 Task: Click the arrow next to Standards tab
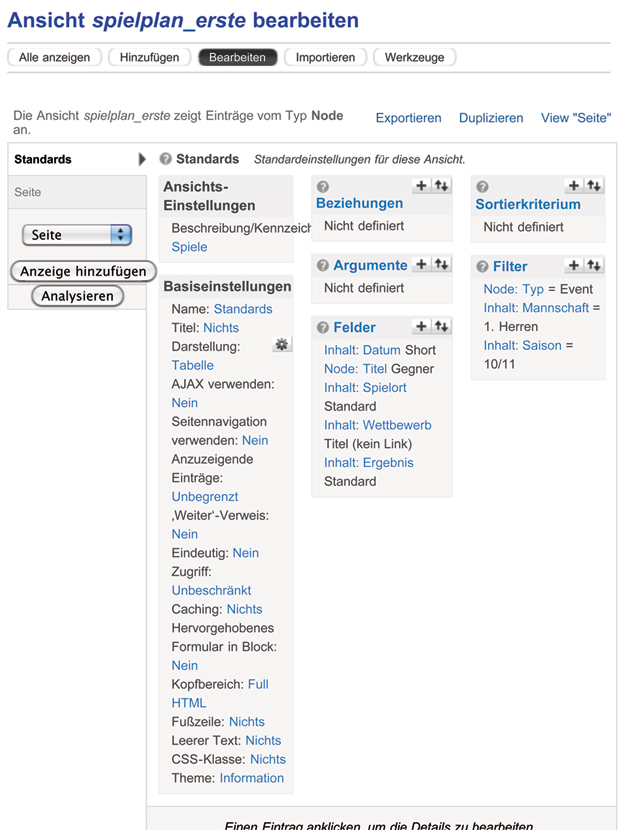[142, 159]
